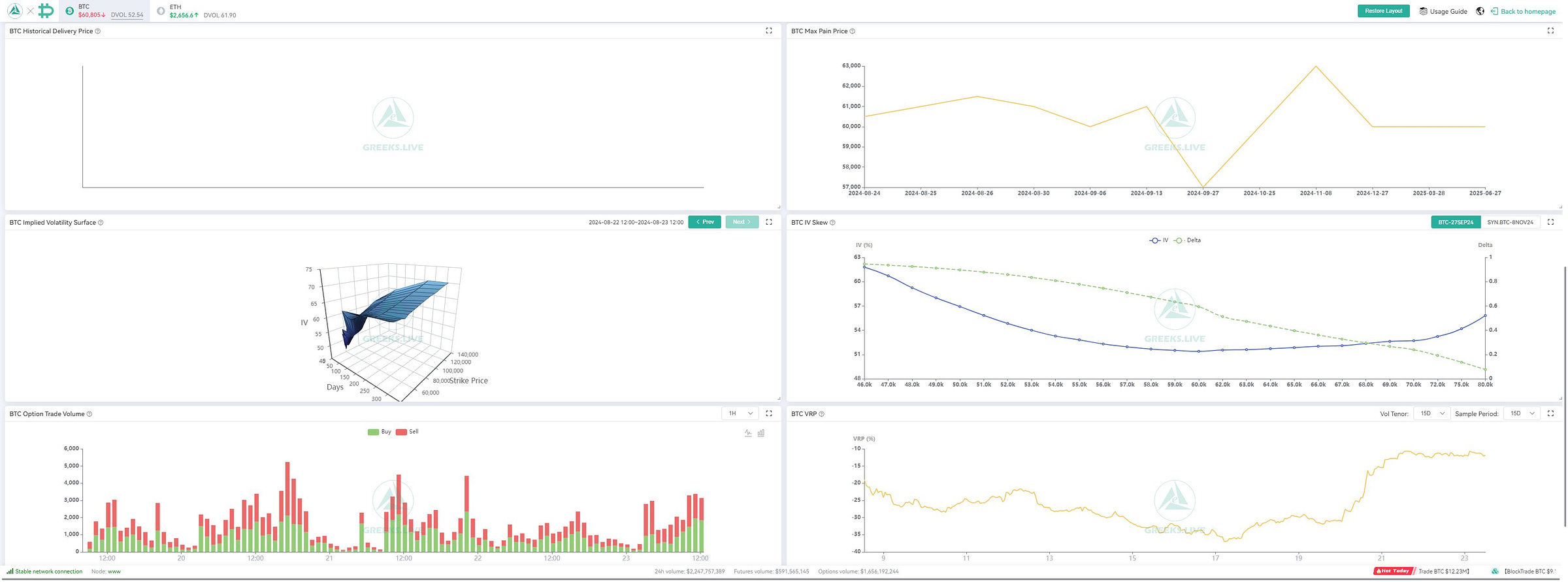Screen dimensions: 1568x582
Task: Click the Restore Layout button
Action: pyautogui.click(x=1383, y=11)
